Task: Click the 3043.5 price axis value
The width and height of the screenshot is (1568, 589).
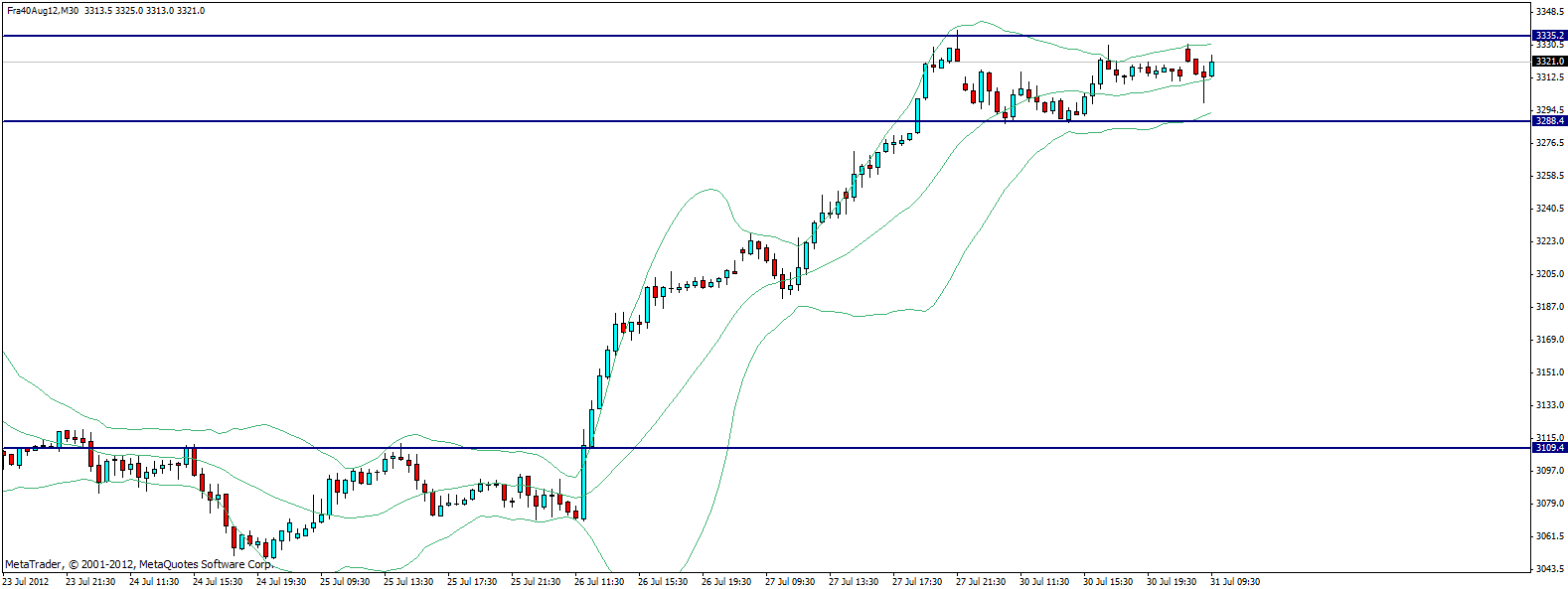Action: pyautogui.click(x=1550, y=569)
